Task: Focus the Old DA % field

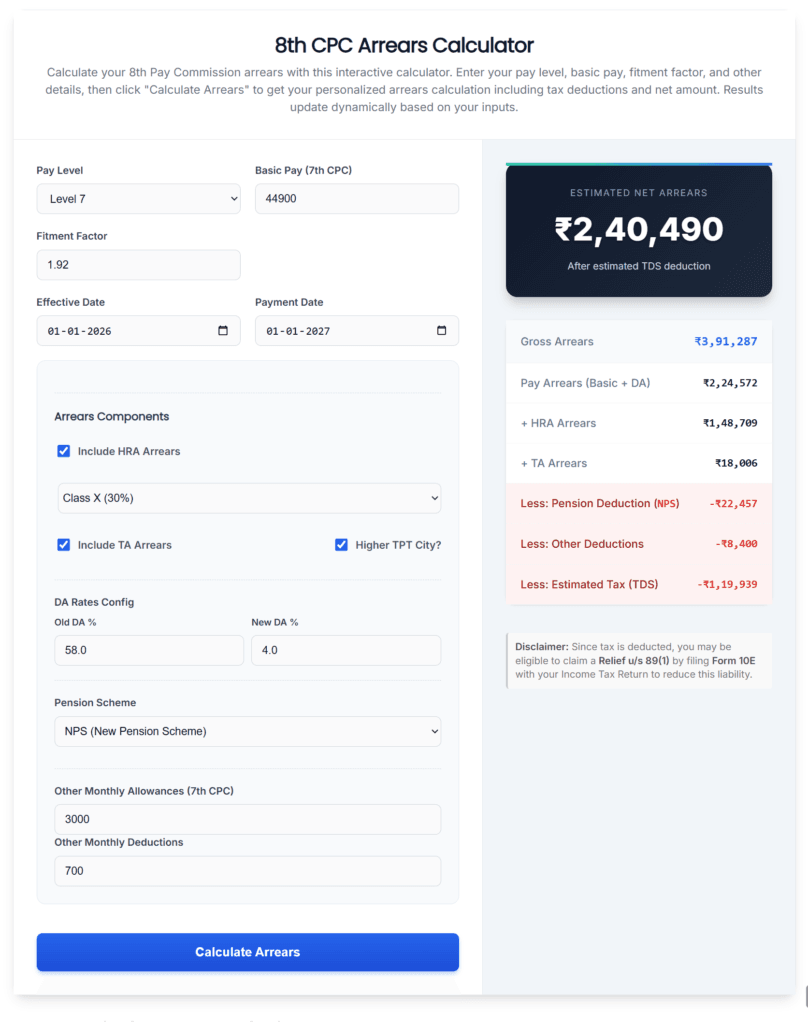Action: pyautogui.click(x=148, y=650)
